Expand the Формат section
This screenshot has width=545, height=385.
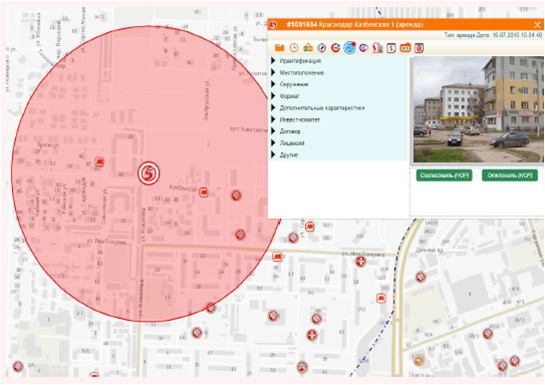290,96
